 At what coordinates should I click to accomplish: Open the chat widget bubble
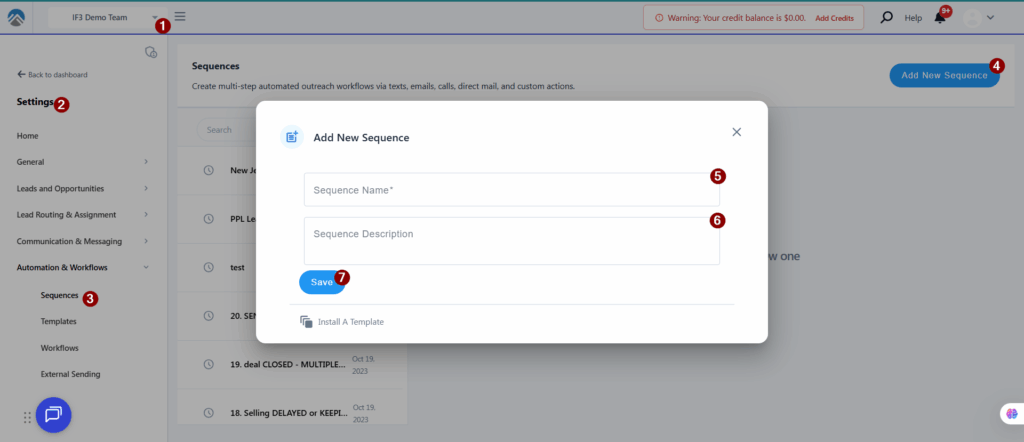pyautogui.click(x=54, y=414)
